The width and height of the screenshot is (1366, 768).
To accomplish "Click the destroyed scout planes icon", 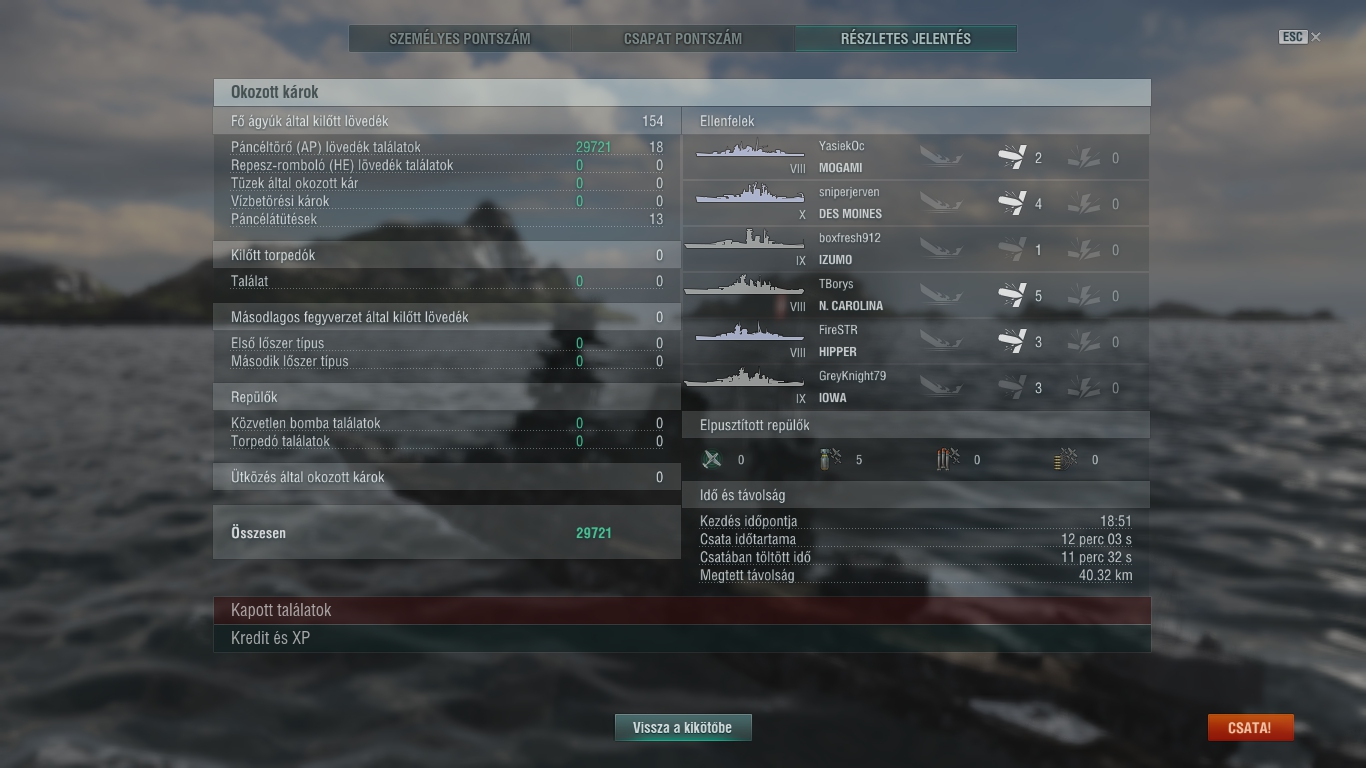I will 1066,459.
